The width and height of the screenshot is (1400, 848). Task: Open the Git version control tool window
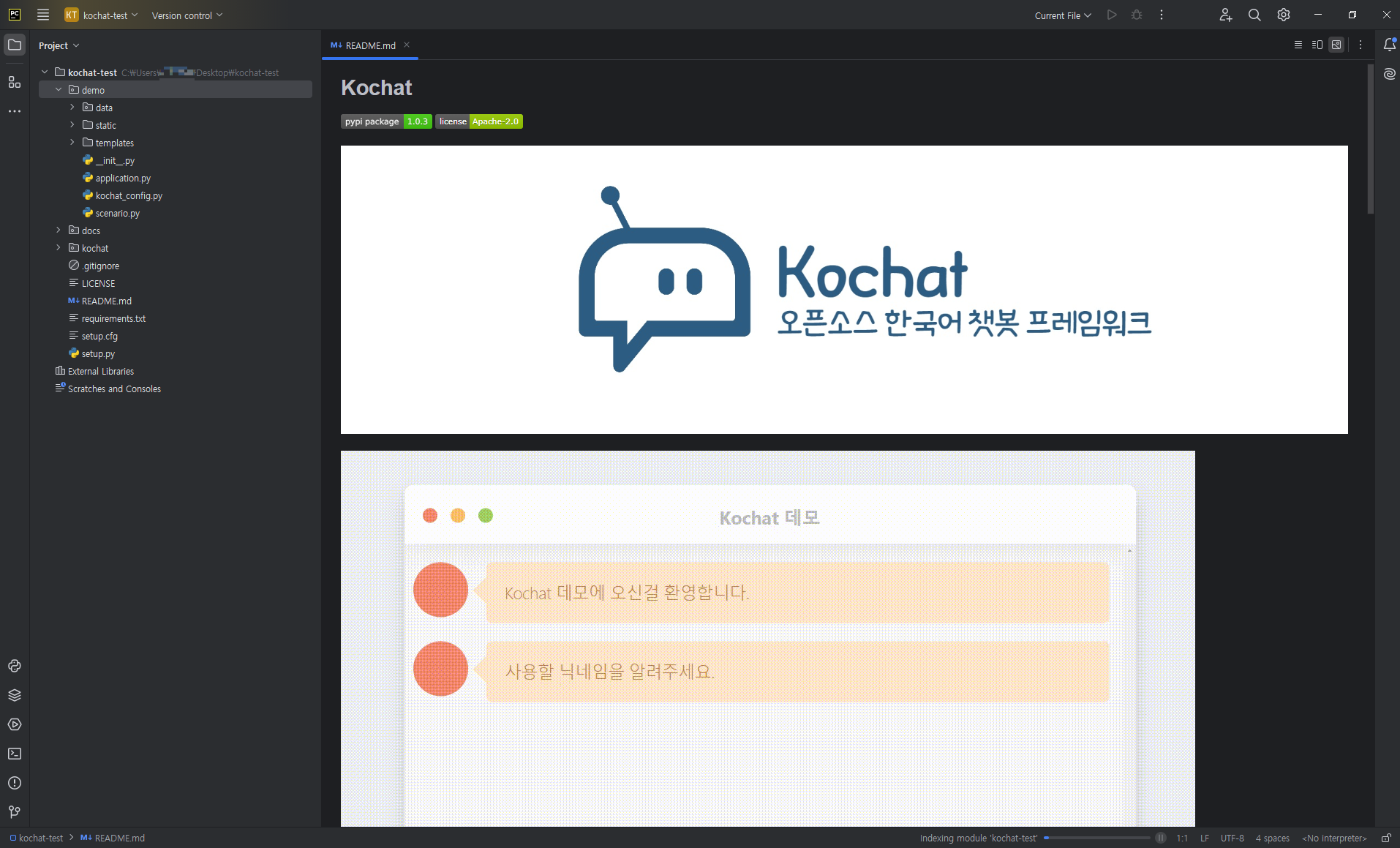click(x=13, y=812)
